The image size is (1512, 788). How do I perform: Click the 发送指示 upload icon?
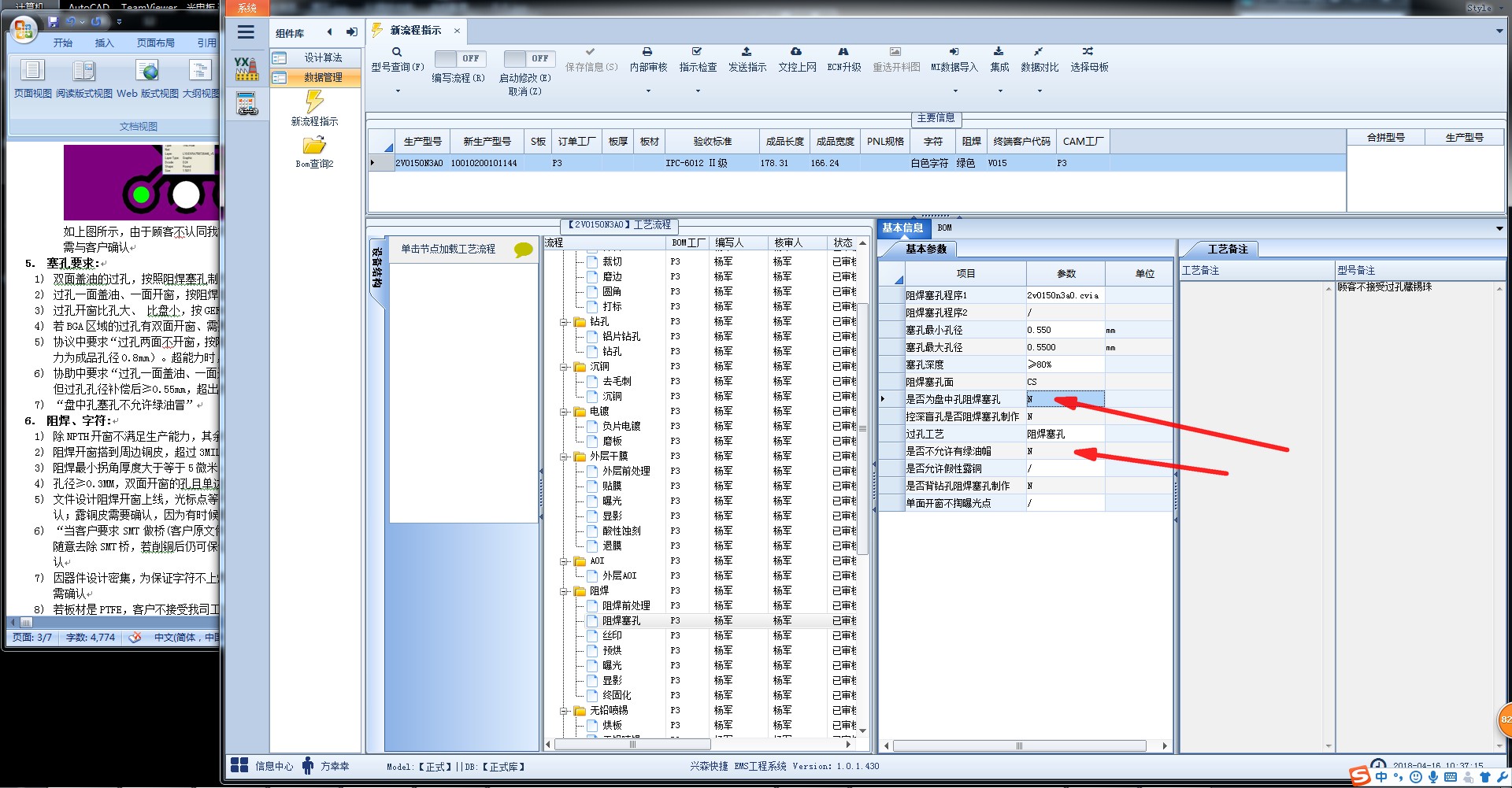click(x=747, y=51)
